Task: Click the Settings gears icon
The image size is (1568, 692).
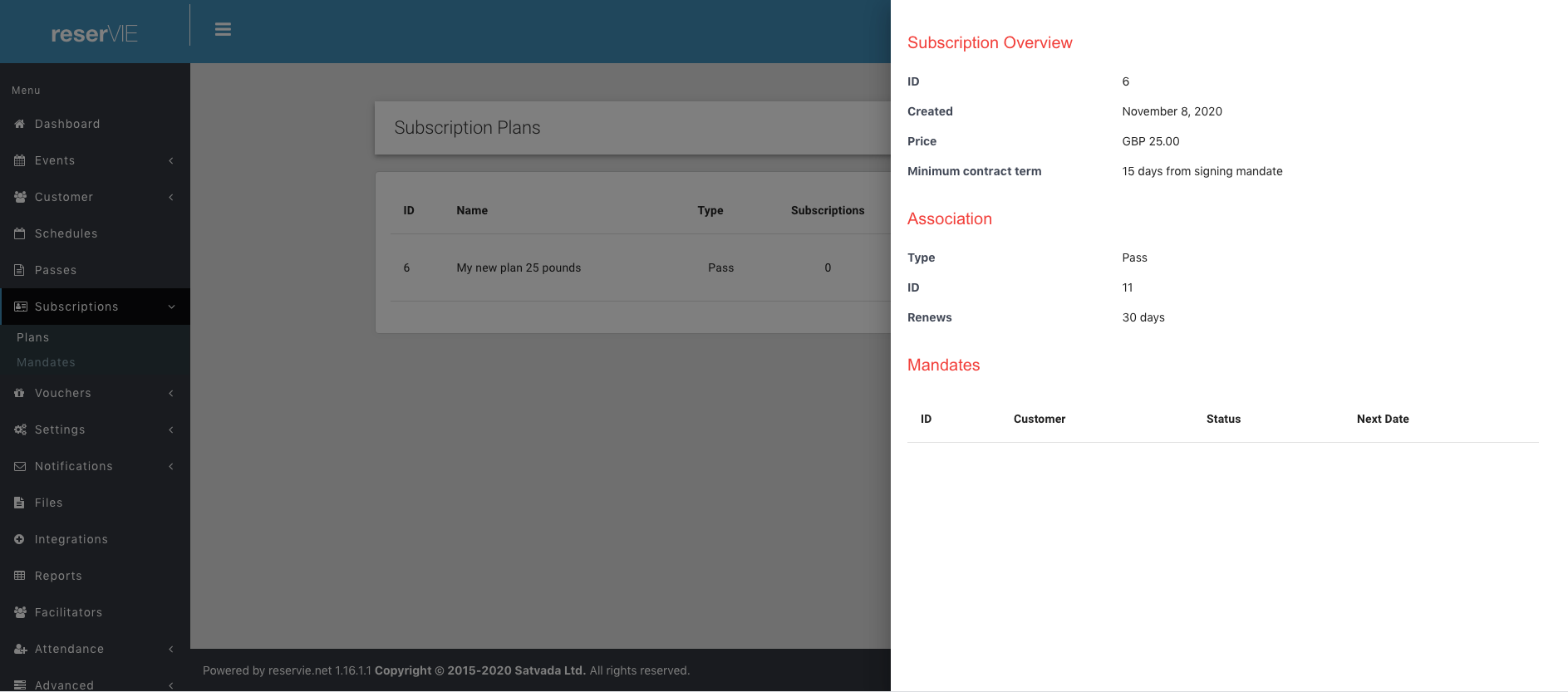Action: click(x=21, y=429)
